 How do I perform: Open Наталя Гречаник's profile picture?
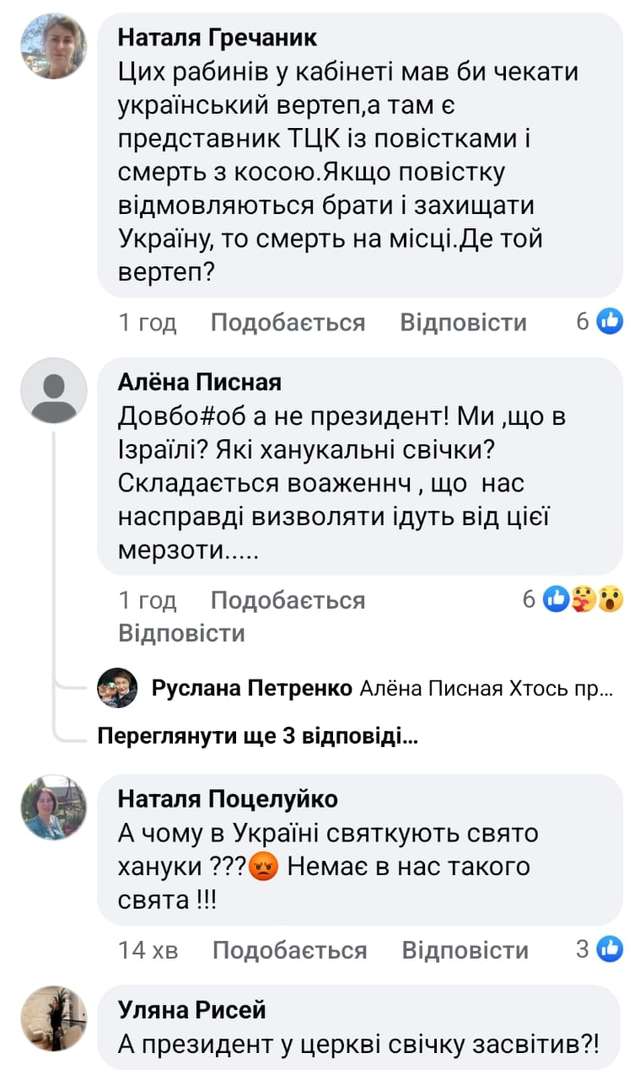pos(54,47)
